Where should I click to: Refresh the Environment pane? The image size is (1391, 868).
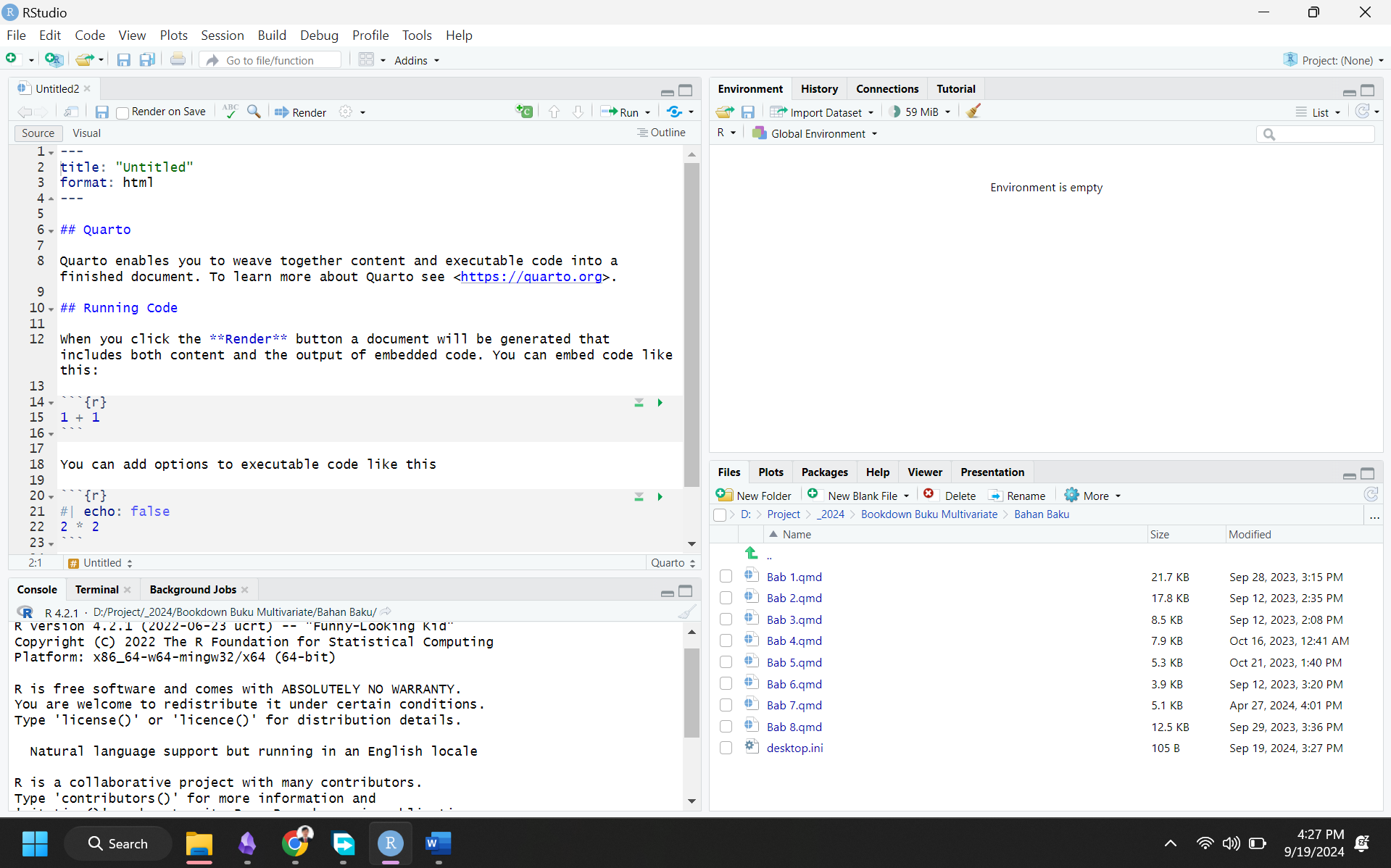click(x=1363, y=111)
